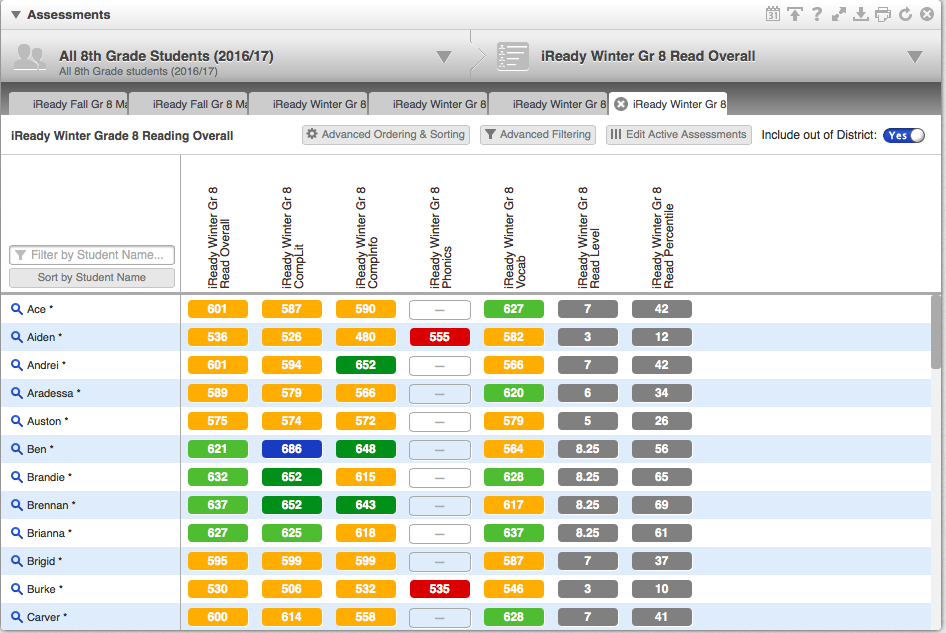Open magnifier icon next to Ben

coord(17,449)
